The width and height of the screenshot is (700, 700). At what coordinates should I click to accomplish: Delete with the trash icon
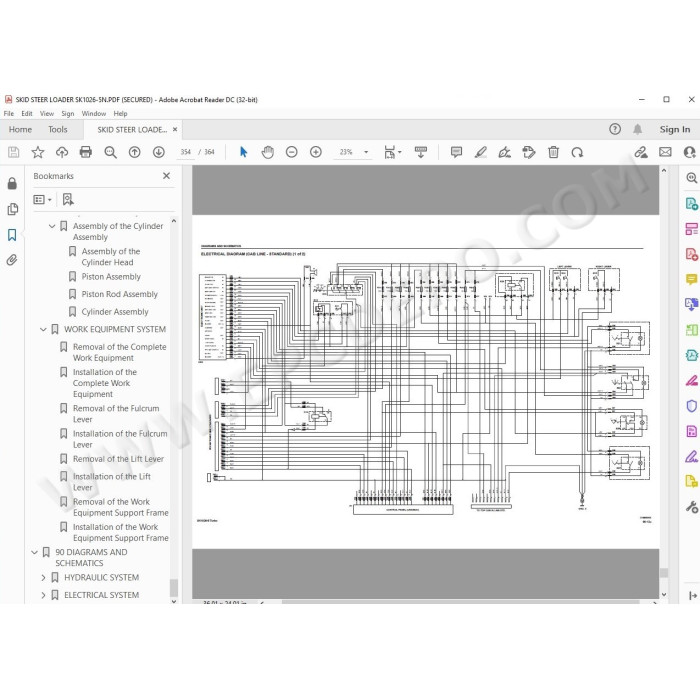[553, 152]
